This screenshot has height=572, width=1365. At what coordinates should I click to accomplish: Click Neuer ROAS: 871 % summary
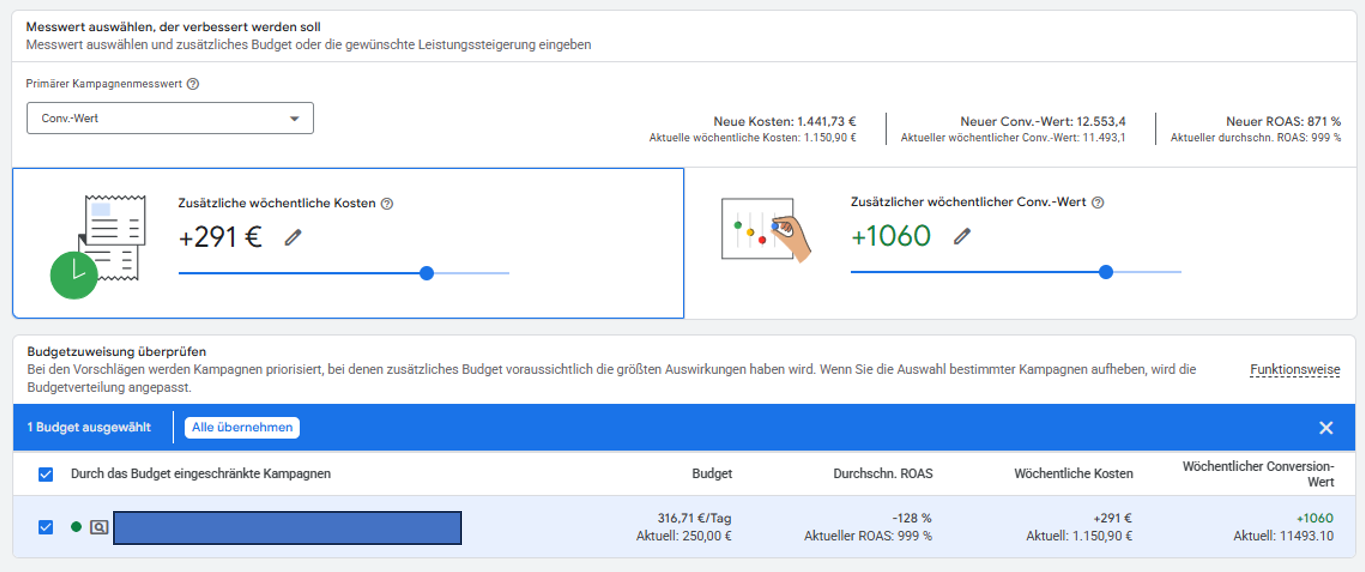pyautogui.click(x=1284, y=121)
